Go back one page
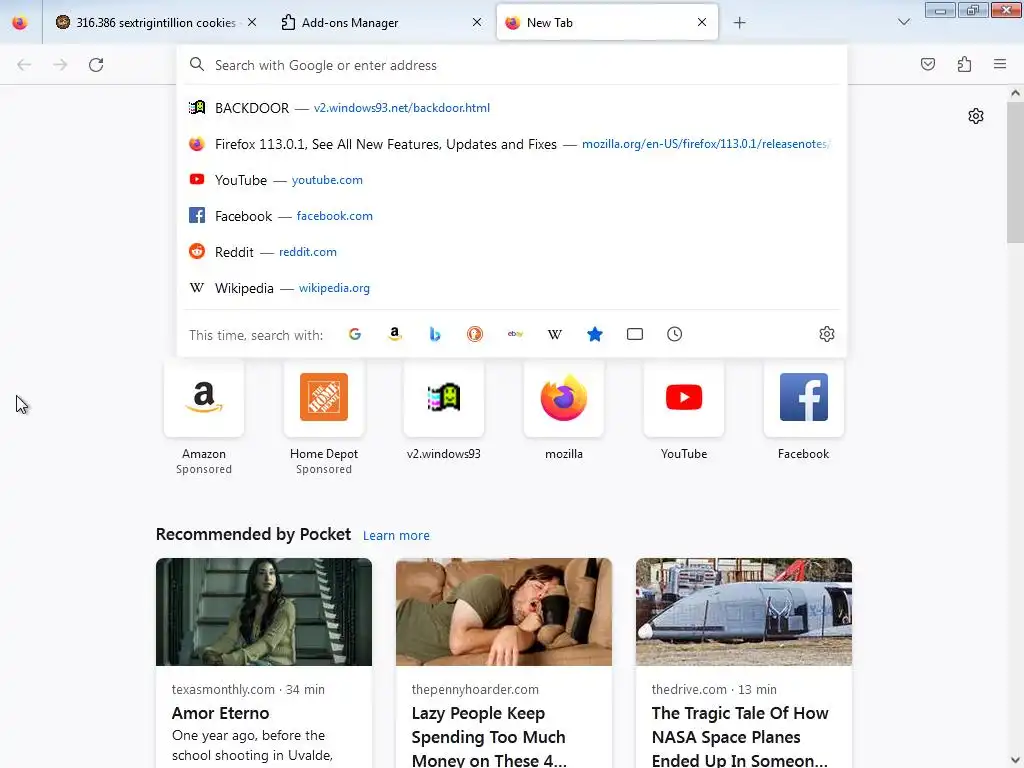The image size is (1024, 768). 24,65
